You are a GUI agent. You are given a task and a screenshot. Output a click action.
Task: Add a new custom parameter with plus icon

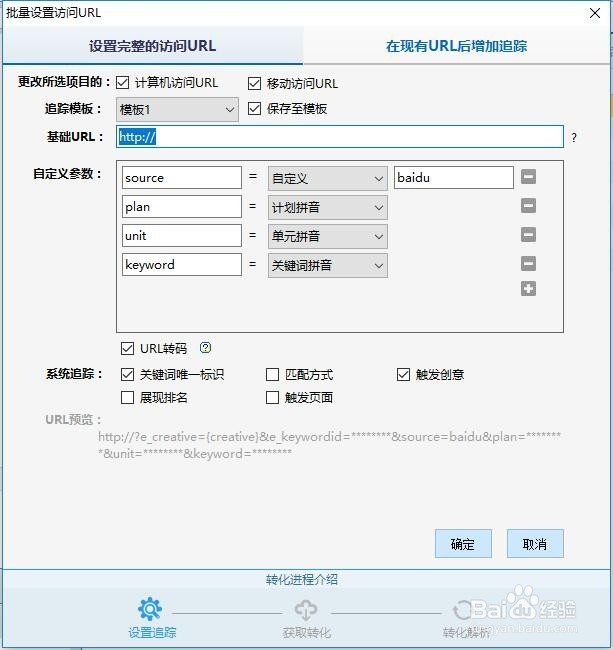pyautogui.click(x=529, y=289)
